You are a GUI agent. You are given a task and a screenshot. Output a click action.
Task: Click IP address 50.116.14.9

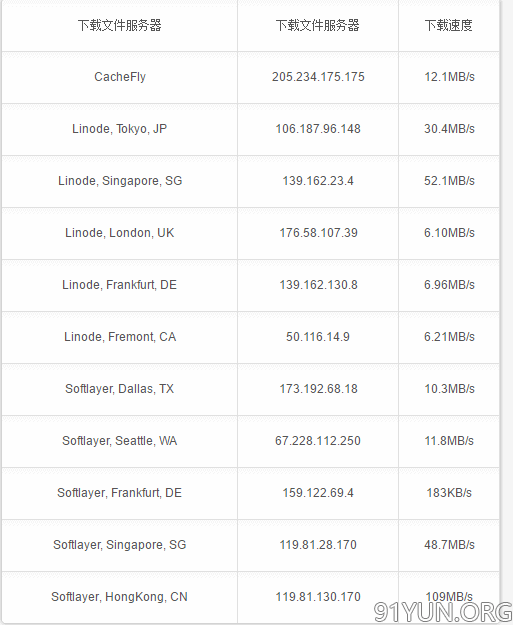[x=318, y=337]
